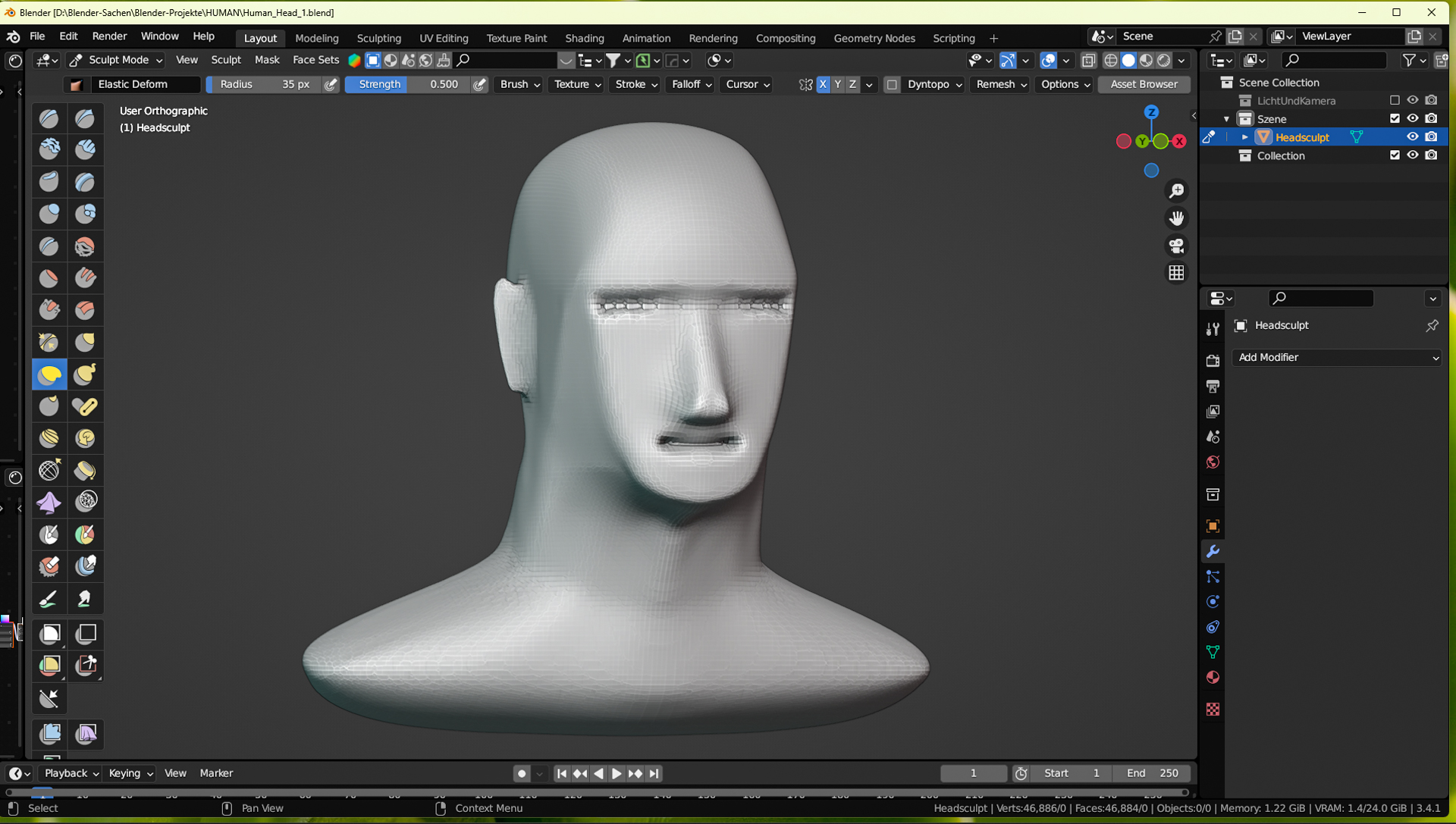1456x824 pixels.
Task: Select the Grab brush tool
Action: point(85,342)
